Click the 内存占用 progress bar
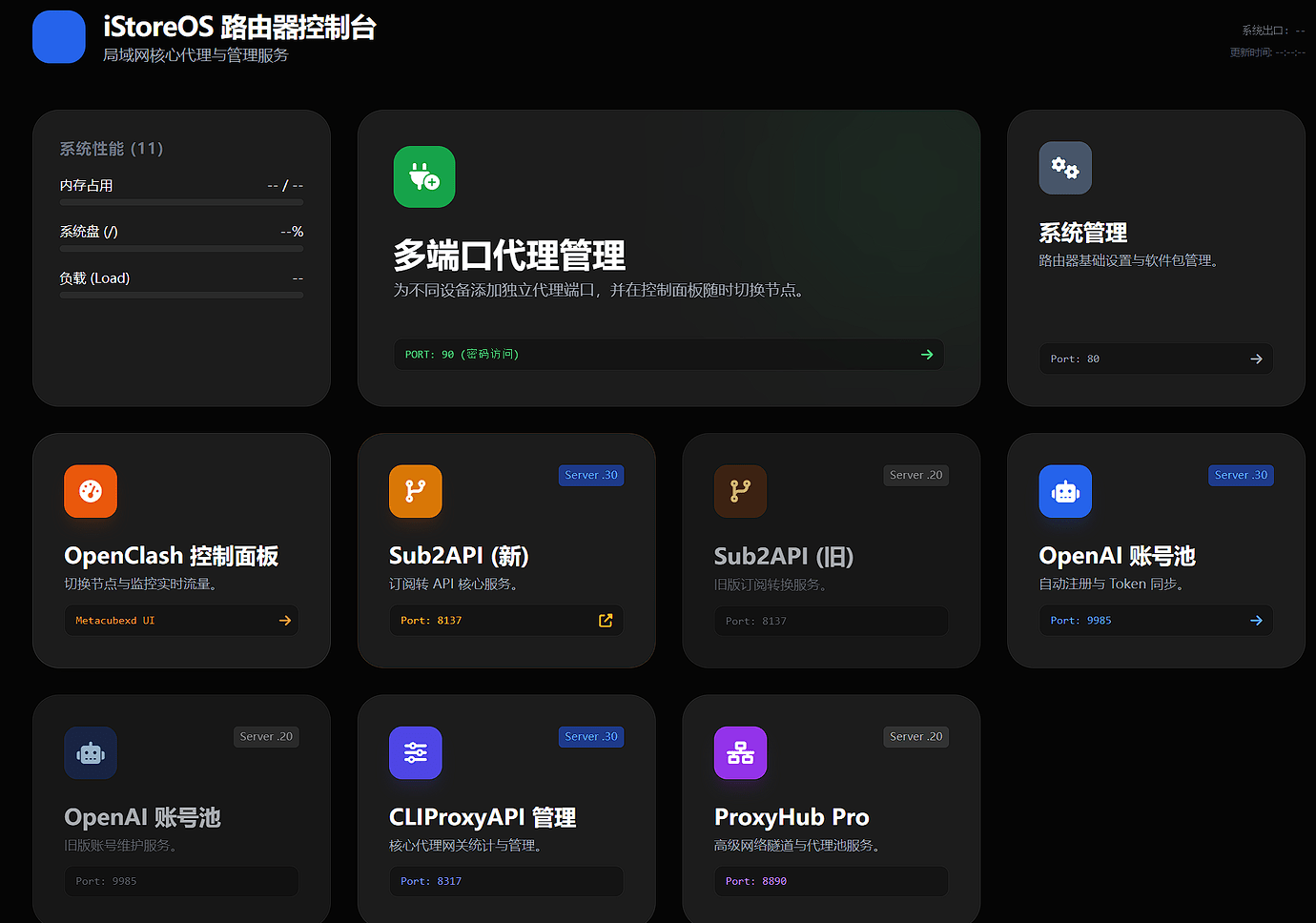Viewport: 1316px width, 923px height. pyautogui.click(x=181, y=202)
